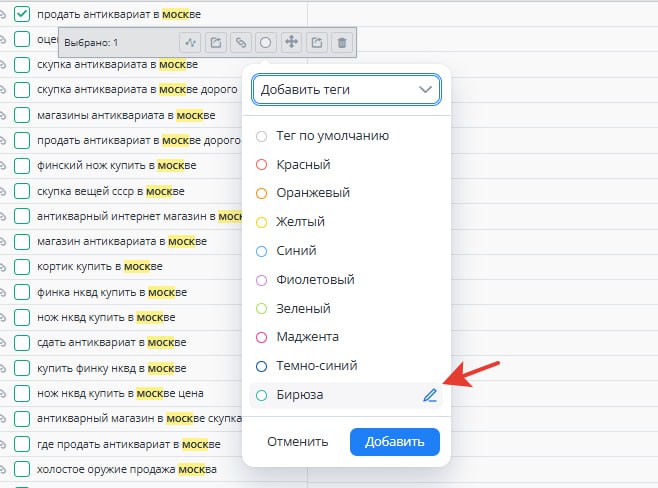Viewport: 658px width, 488px height.
Task: Click the trash delete icon in toolbar
Action: click(342, 42)
